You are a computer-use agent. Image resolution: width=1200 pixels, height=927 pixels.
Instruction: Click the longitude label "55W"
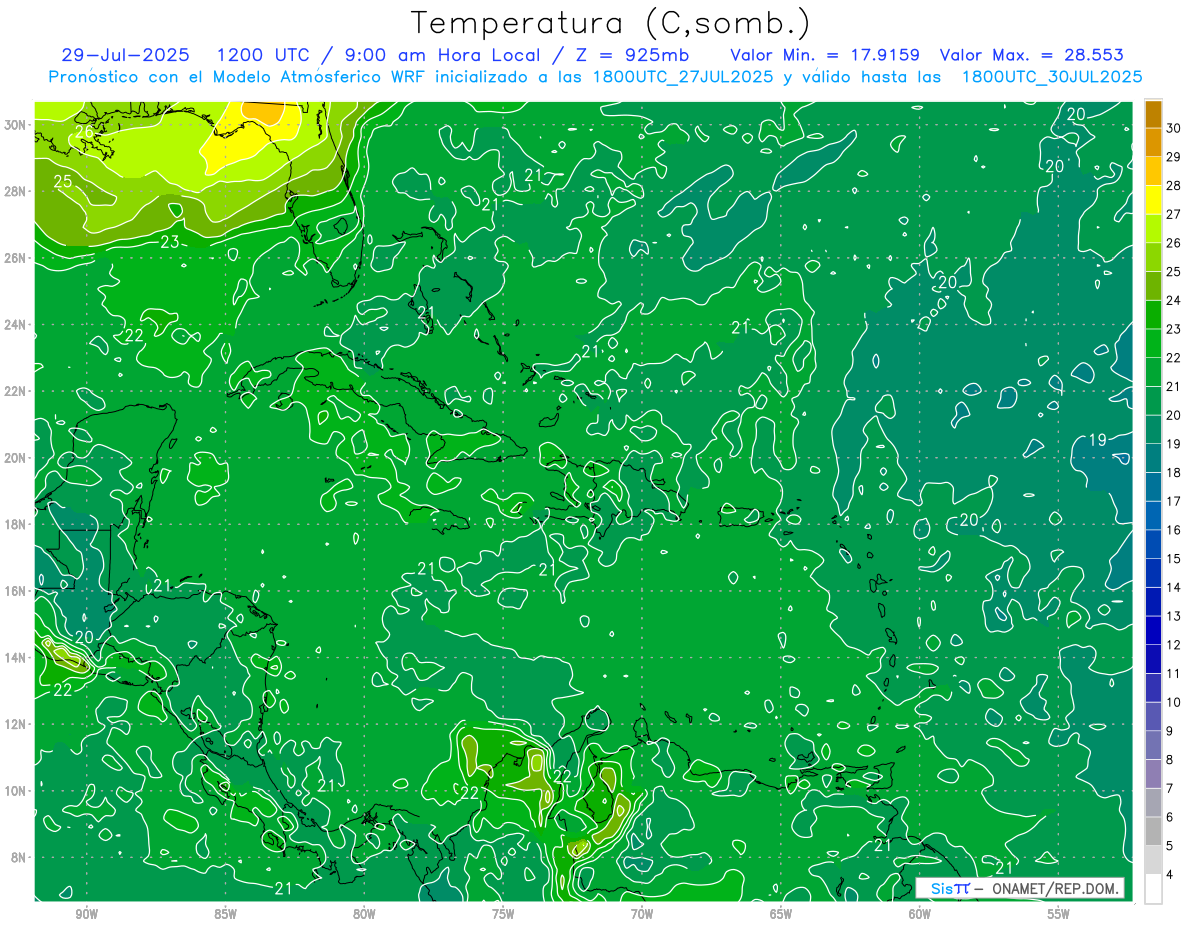(1059, 914)
